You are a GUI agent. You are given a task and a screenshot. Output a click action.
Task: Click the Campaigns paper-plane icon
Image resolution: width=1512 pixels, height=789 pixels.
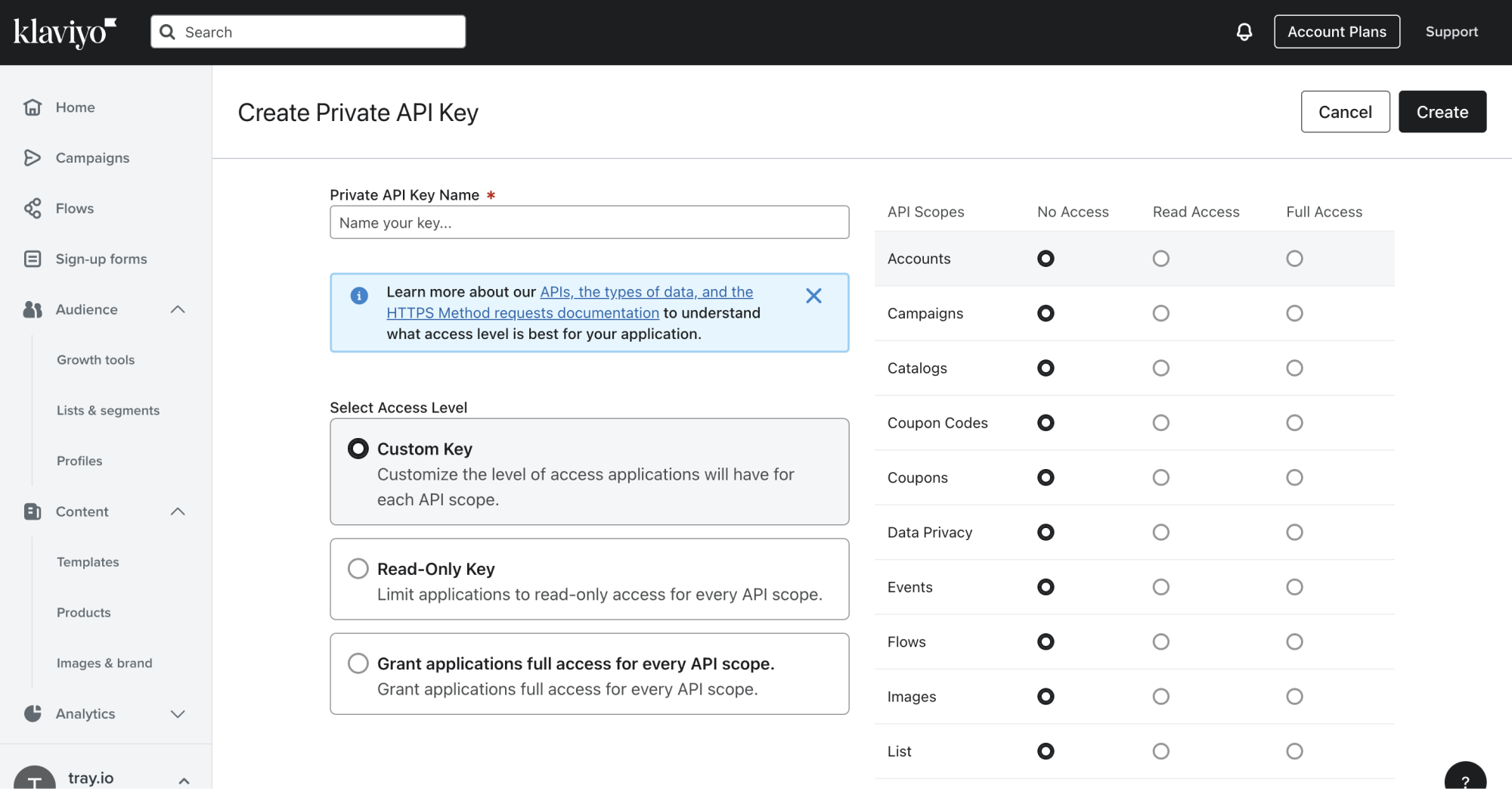coord(33,157)
